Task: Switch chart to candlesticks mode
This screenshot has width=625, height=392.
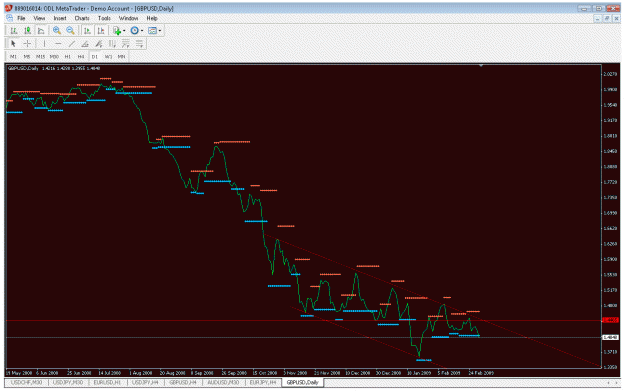Action: (27, 31)
